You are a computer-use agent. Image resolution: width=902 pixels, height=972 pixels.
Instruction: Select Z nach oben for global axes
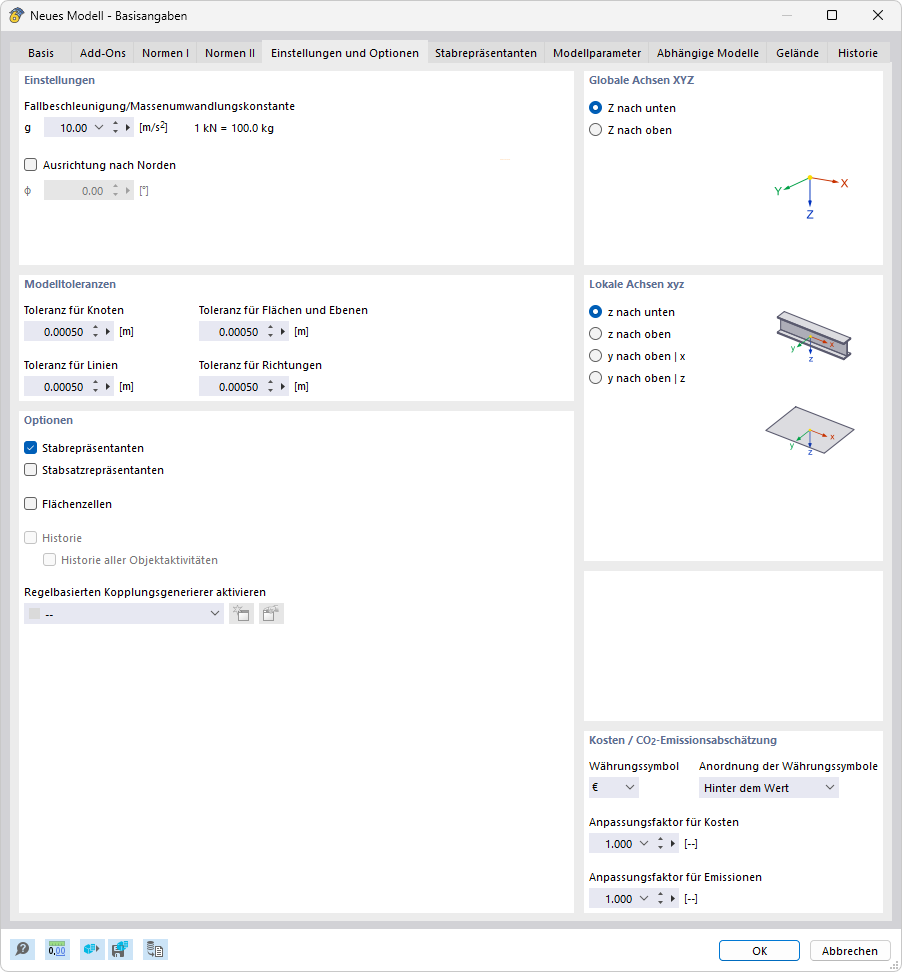[x=595, y=129]
